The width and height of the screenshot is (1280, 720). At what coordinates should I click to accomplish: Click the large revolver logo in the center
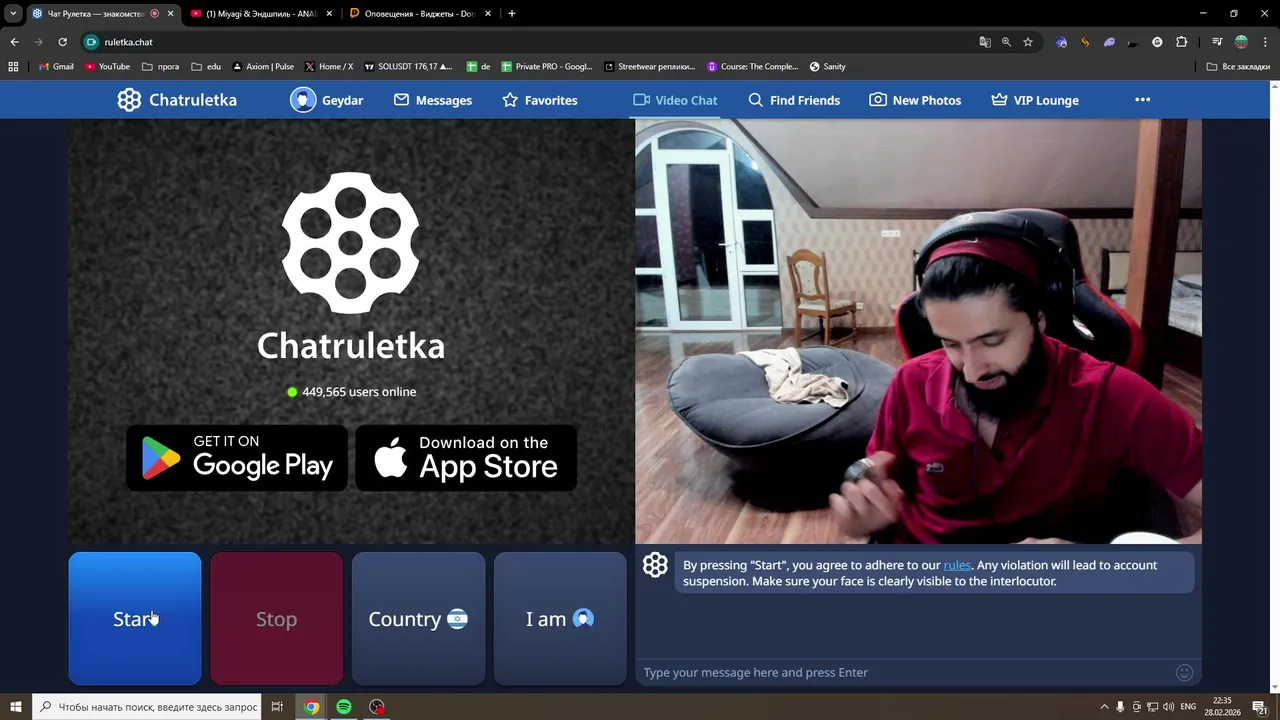350,243
